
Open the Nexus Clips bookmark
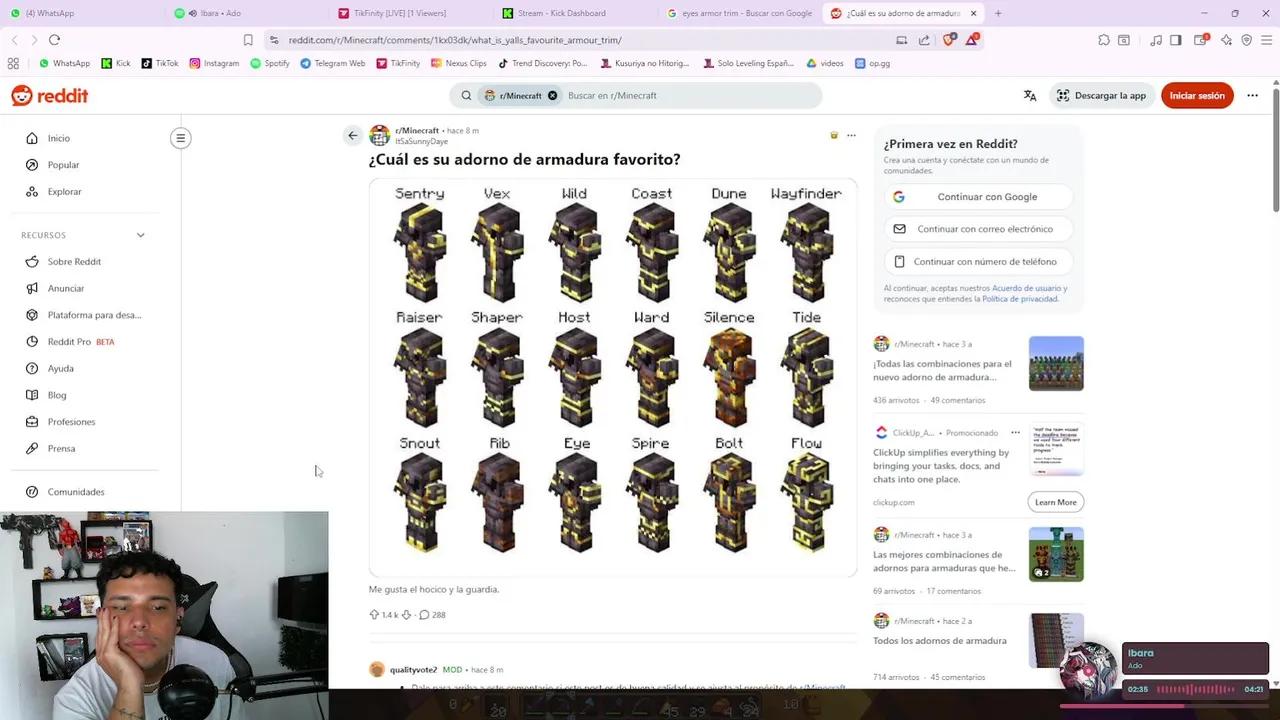point(459,63)
